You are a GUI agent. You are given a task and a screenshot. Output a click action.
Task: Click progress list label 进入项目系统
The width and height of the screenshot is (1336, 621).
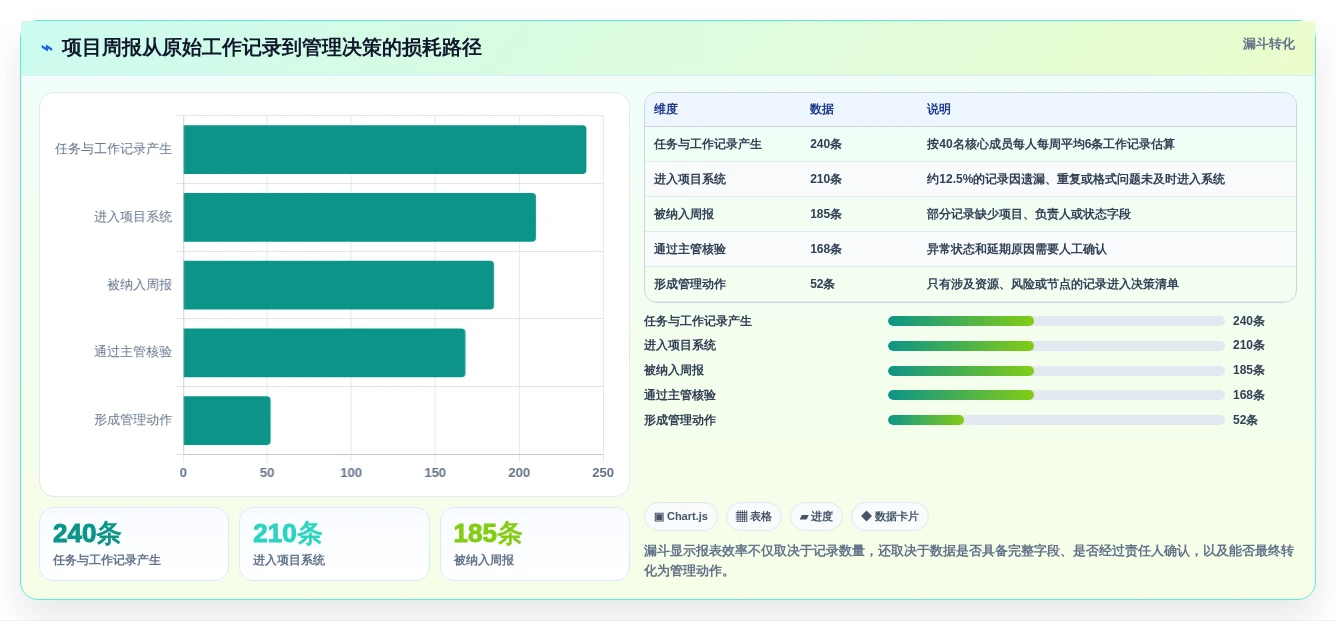pyautogui.click(x=680, y=345)
